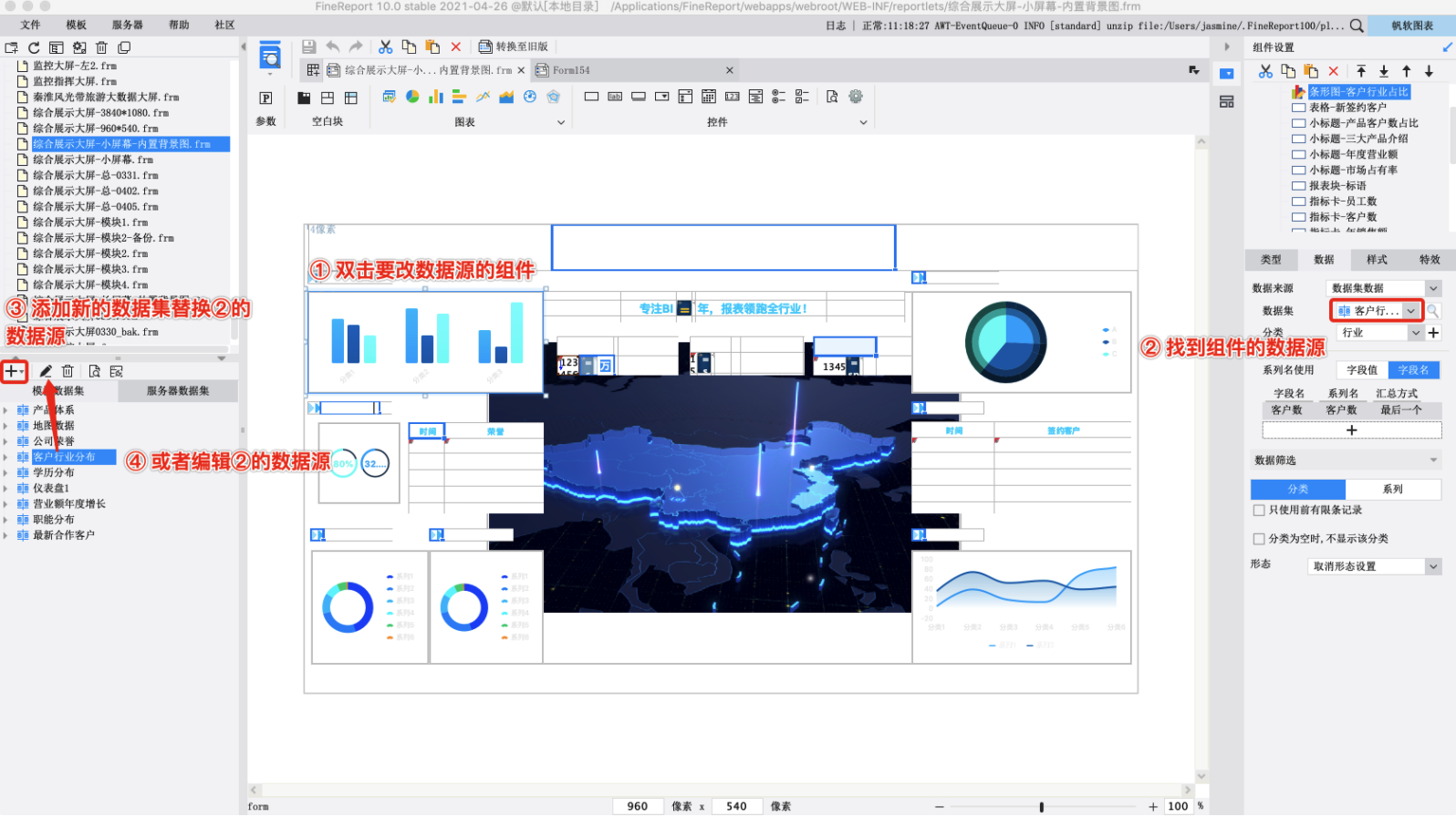Click the gear widget icon in the controls toolbar
The height and width of the screenshot is (817, 1456).
pyautogui.click(x=856, y=97)
